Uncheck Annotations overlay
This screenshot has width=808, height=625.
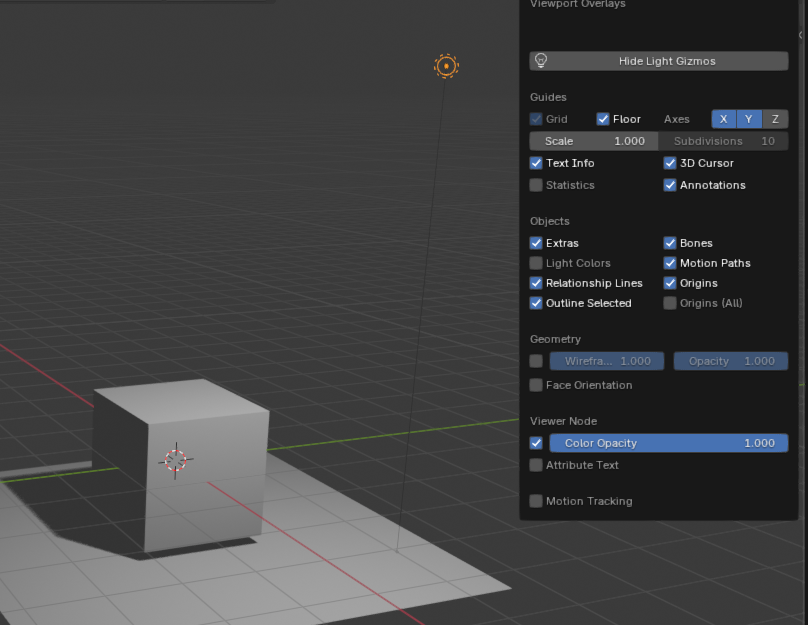click(670, 185)
